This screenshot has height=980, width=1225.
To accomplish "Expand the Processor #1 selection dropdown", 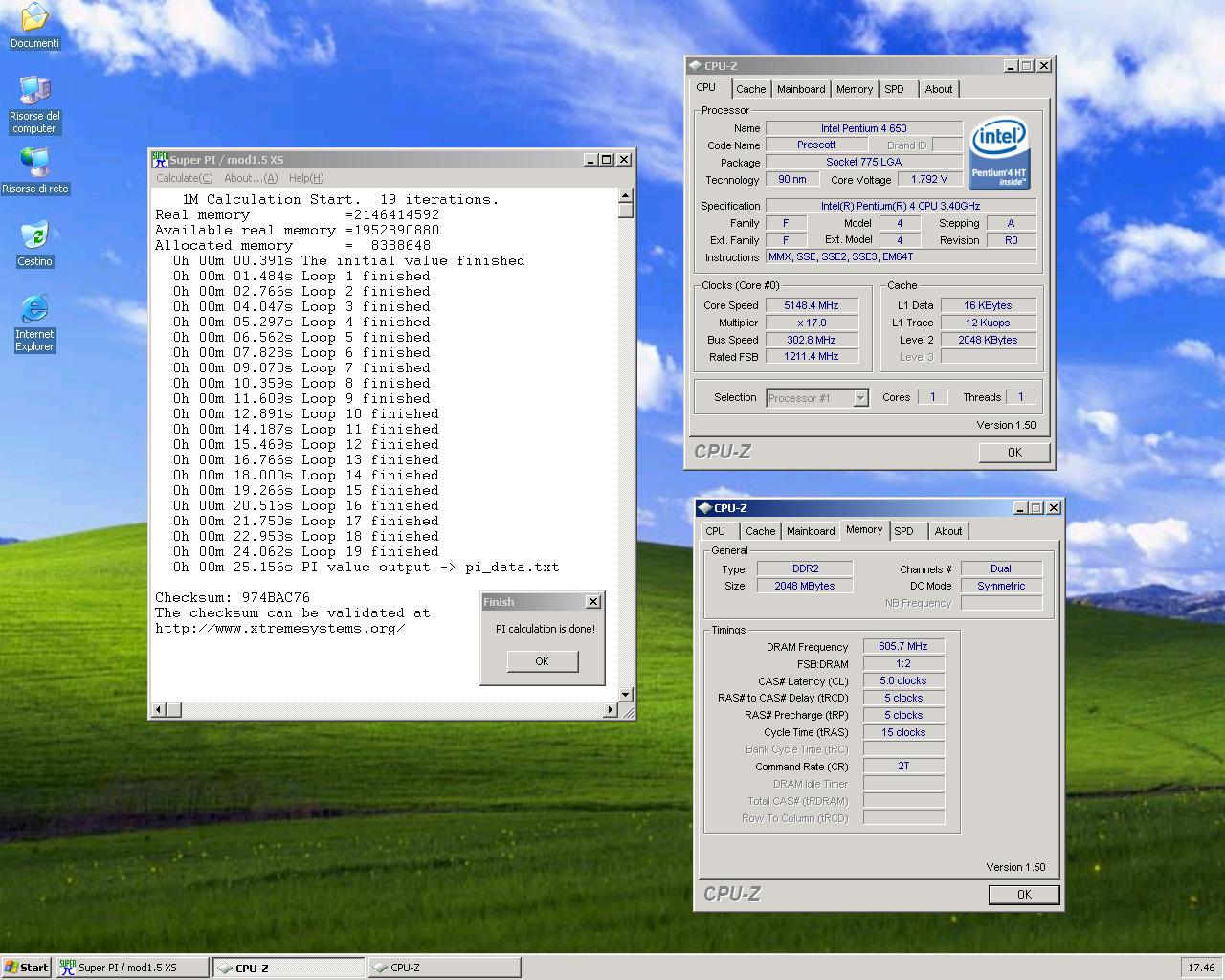I will [860, 398].
